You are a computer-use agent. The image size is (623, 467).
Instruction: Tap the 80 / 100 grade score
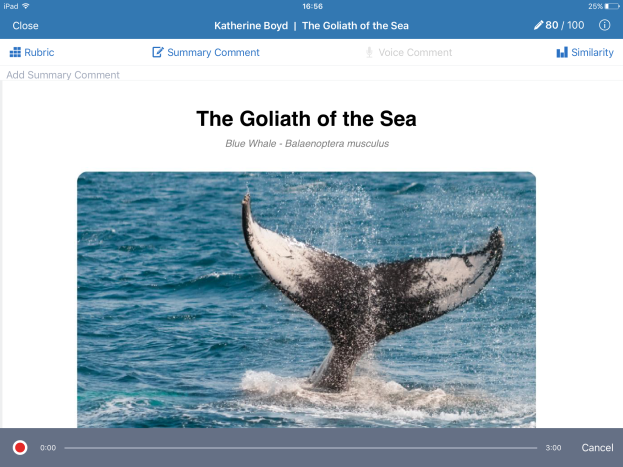click(565, 25)
